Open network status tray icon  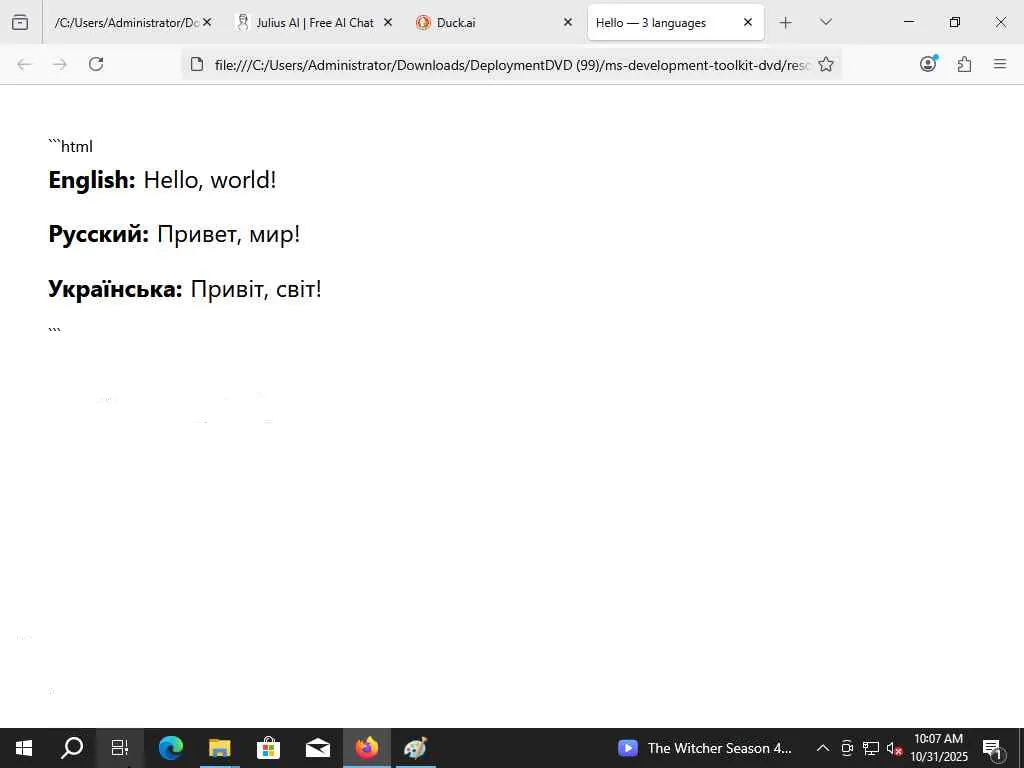pyautogui.click(x=871, y=748)
